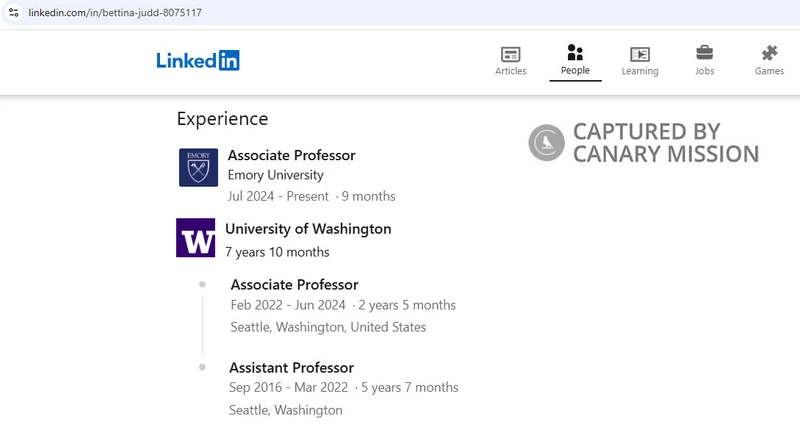Click the Games tab label

tap(769, 71)
